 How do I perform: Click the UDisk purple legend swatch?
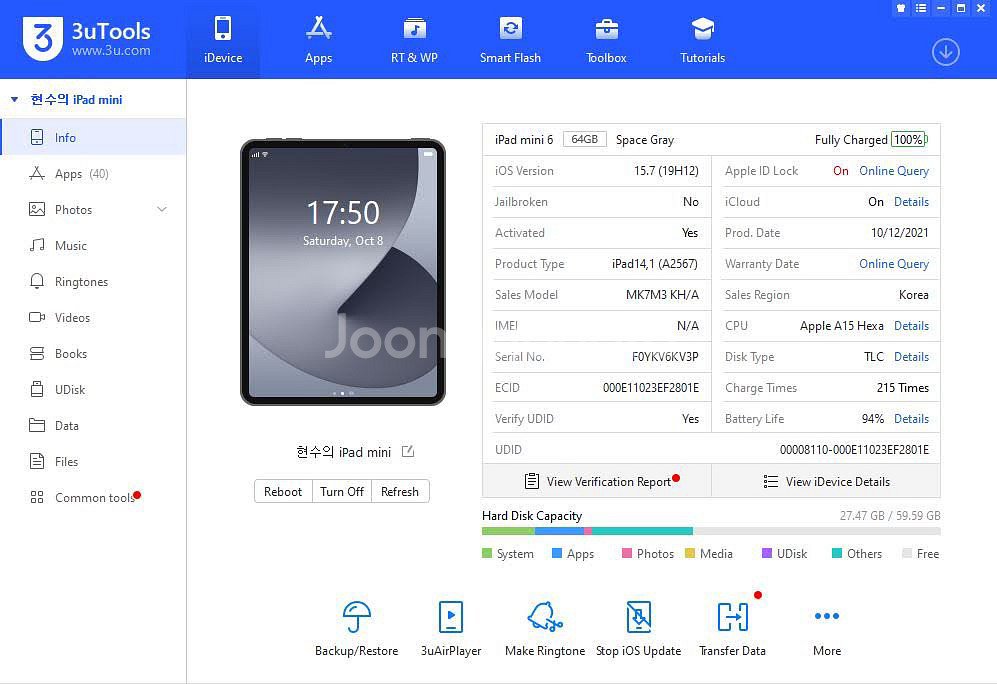tap(767, 553)
